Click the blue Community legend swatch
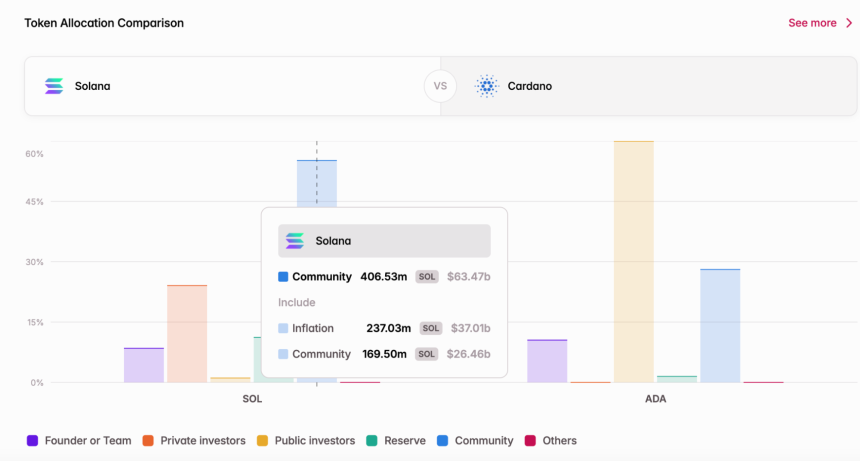Screen dimensions: 860x461 [443, 441]
